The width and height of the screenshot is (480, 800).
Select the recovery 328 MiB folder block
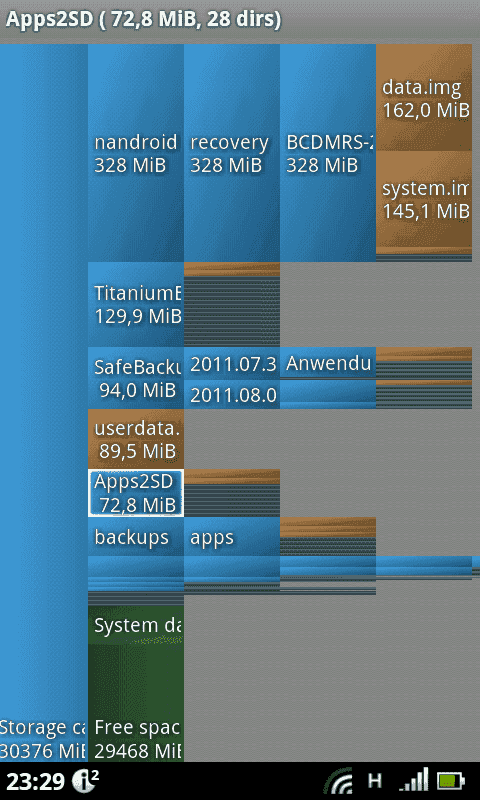click(232, 153)
